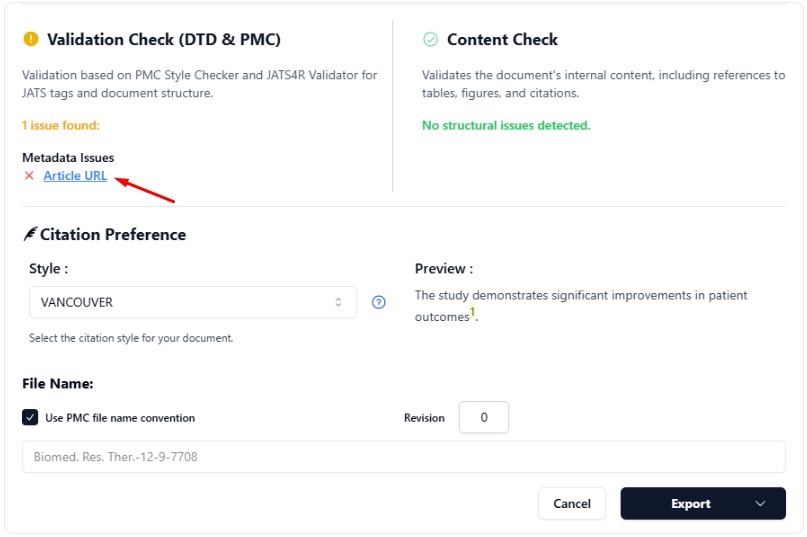
Task: Open the Article URL issue link
Action: pos(75,176)
